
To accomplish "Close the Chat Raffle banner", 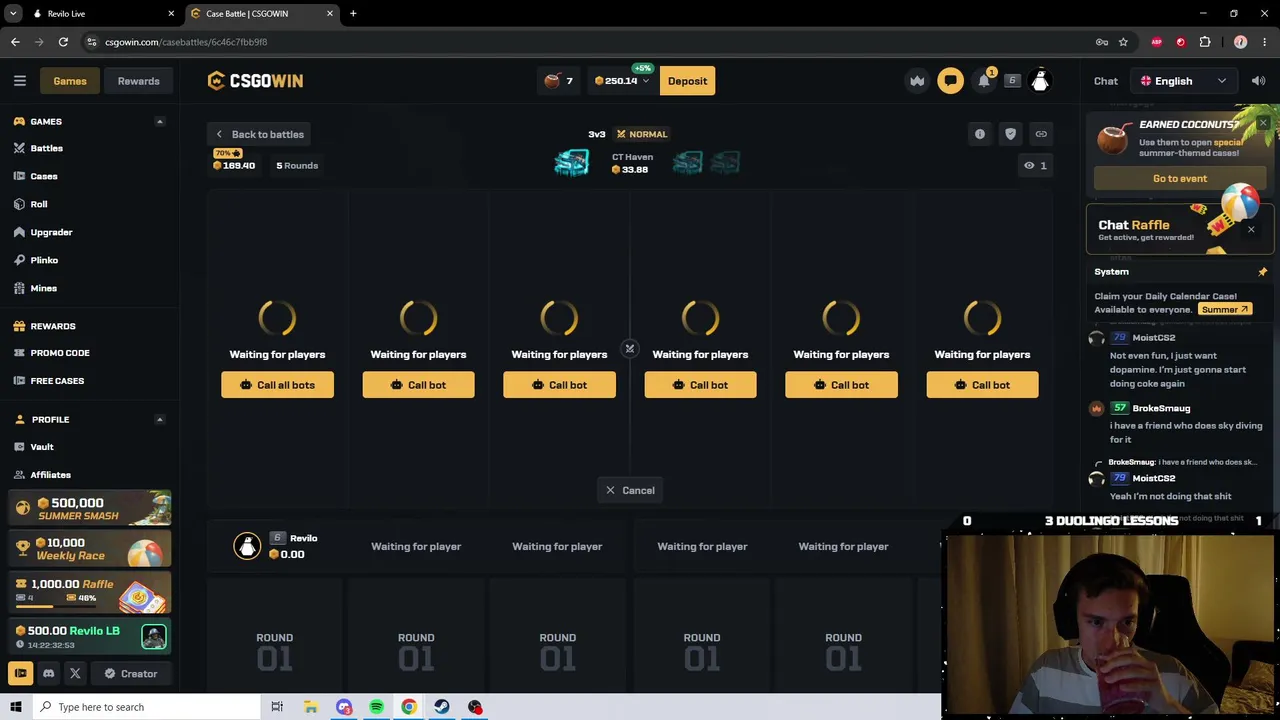I will point(1251,230).
